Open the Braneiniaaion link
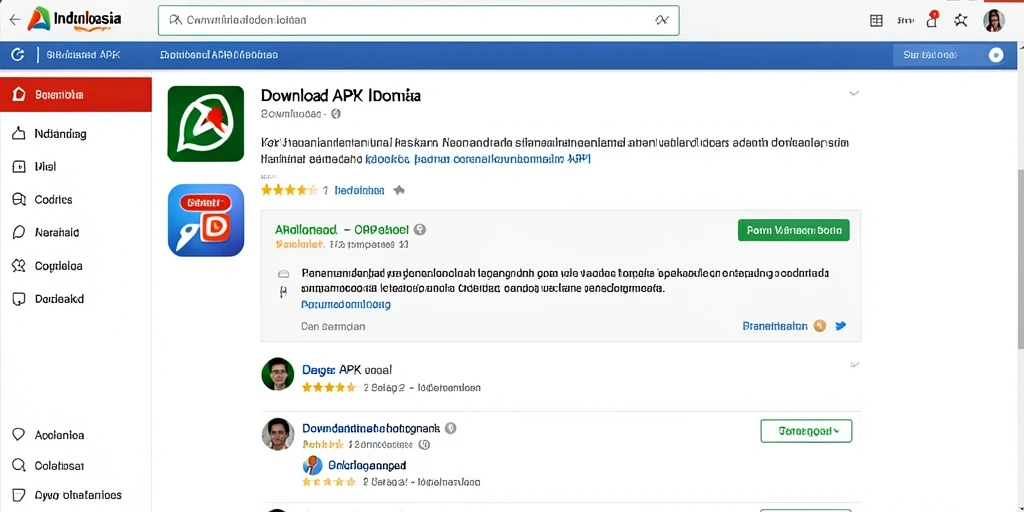1024x512 pixels. tap(775, 325)
